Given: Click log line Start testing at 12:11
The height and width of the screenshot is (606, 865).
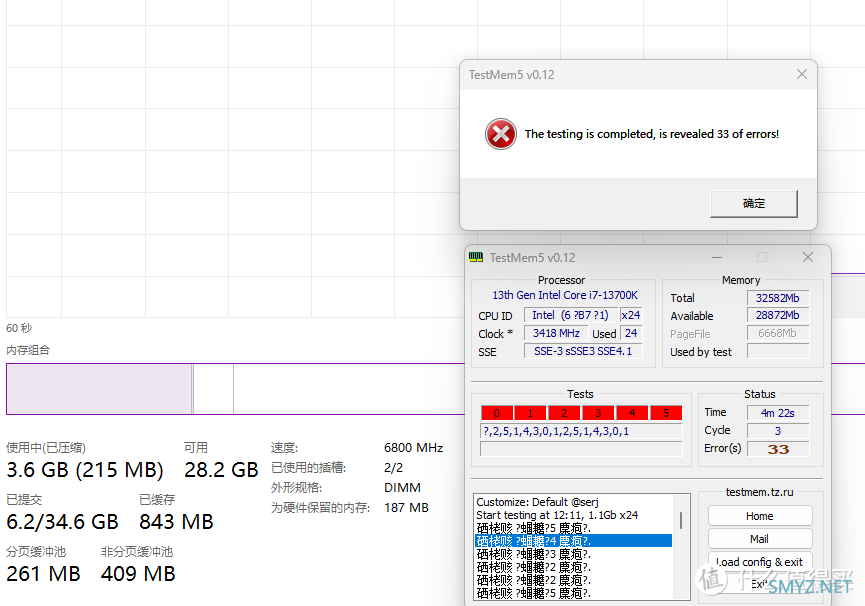Looking at the screenshot, I should click(557, 515).
